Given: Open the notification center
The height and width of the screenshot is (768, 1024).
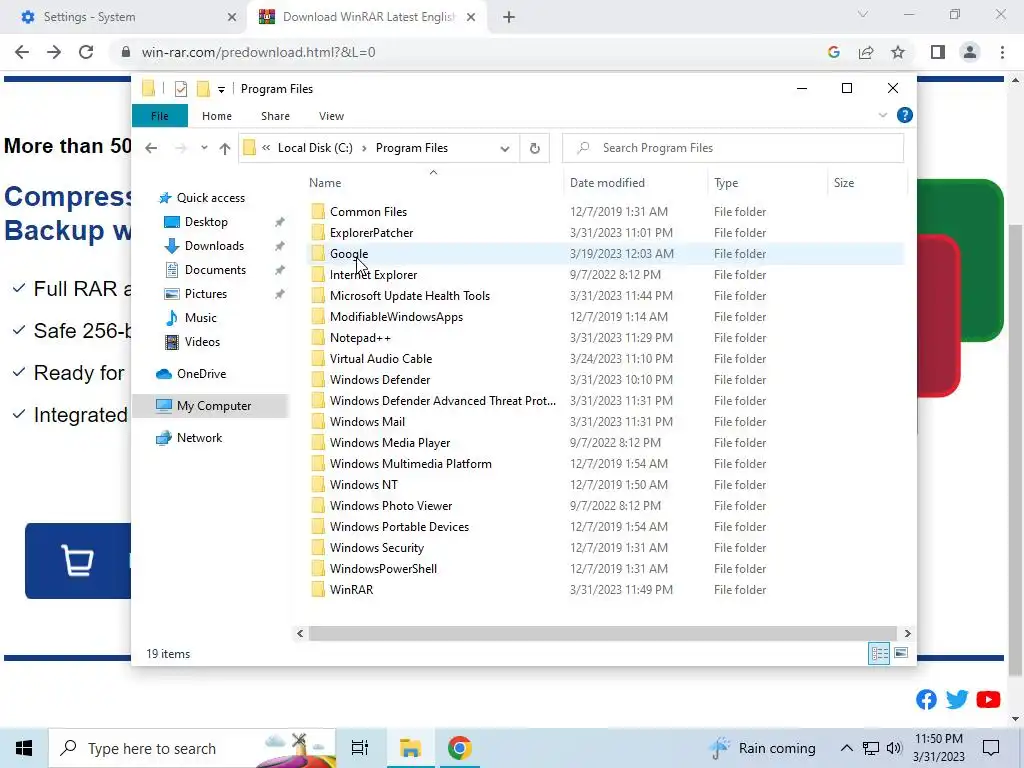Looking at the screenshot, I should (x=991, y=748).
